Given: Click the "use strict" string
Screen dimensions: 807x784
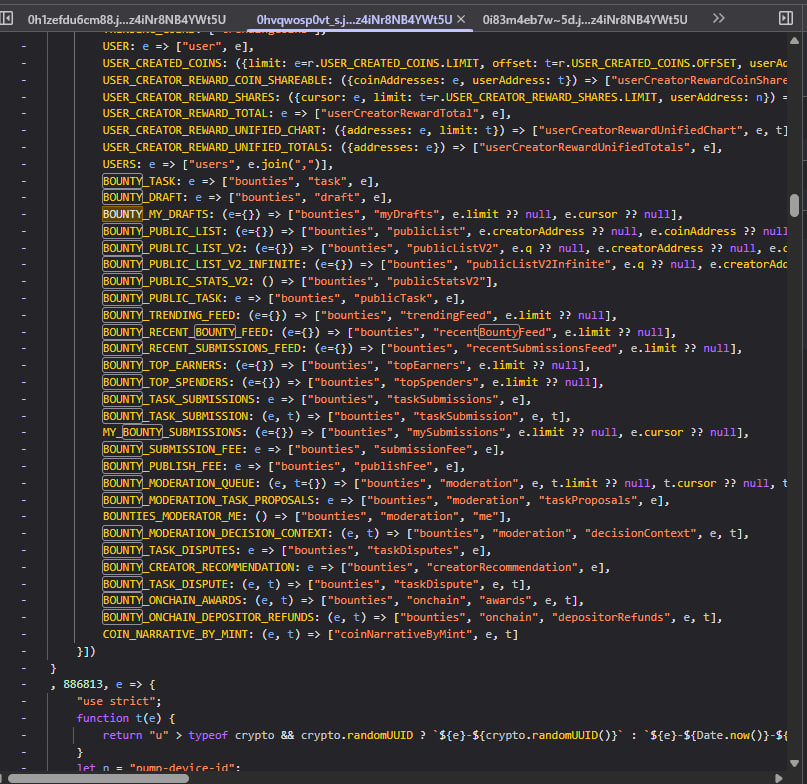Looking at the screenshot, I should click(116, 701).
